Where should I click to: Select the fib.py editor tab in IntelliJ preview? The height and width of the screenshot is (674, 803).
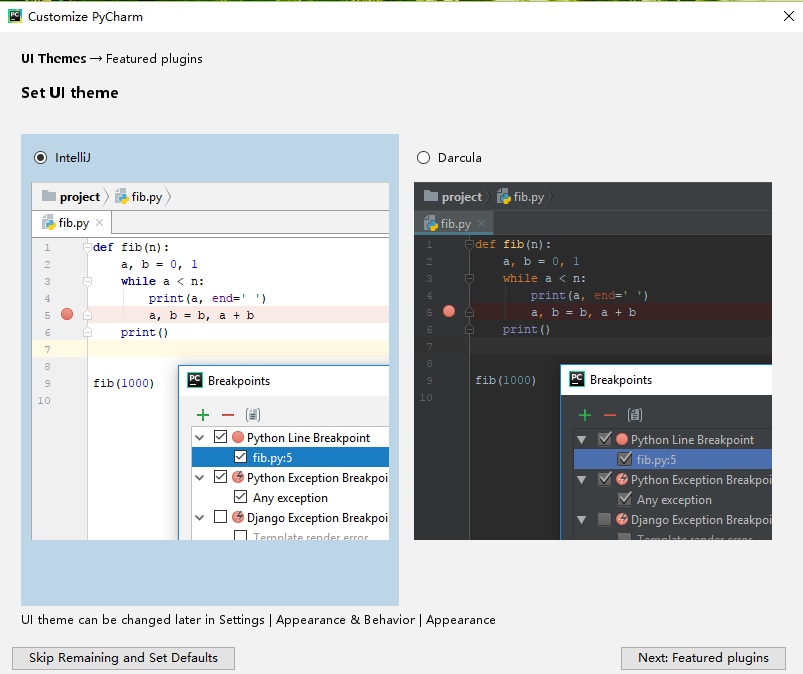(72, 223)
